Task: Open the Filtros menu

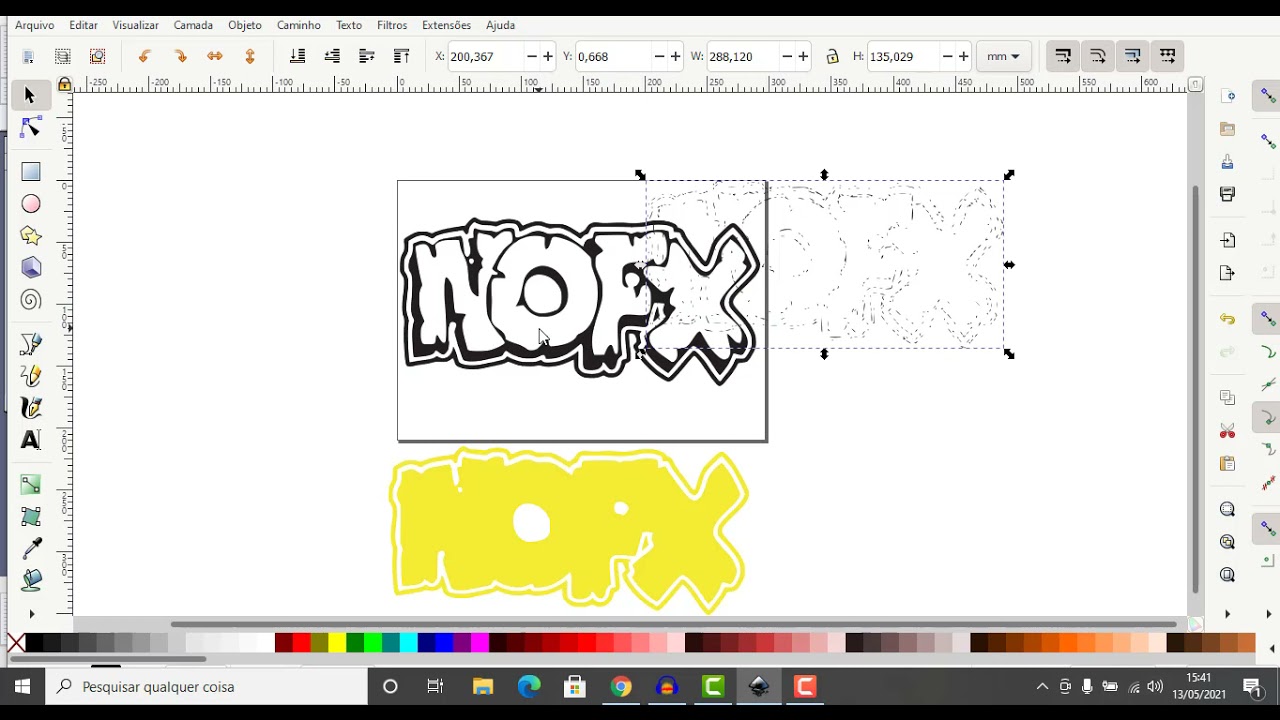Action: coord(392,25)
